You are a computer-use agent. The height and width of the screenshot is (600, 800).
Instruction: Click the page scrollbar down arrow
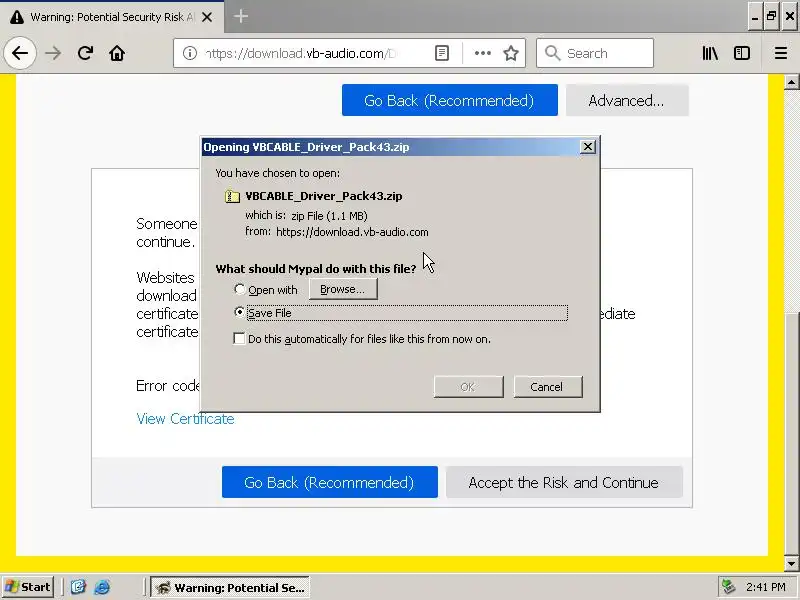pos(791,564)
